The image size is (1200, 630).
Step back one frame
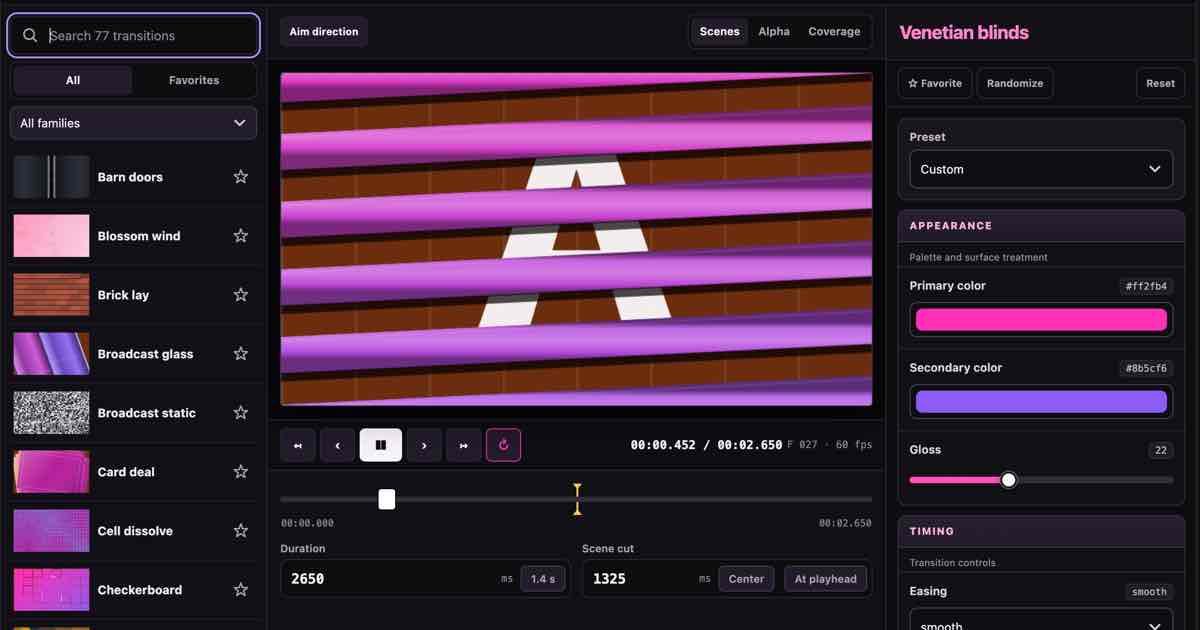338,445
